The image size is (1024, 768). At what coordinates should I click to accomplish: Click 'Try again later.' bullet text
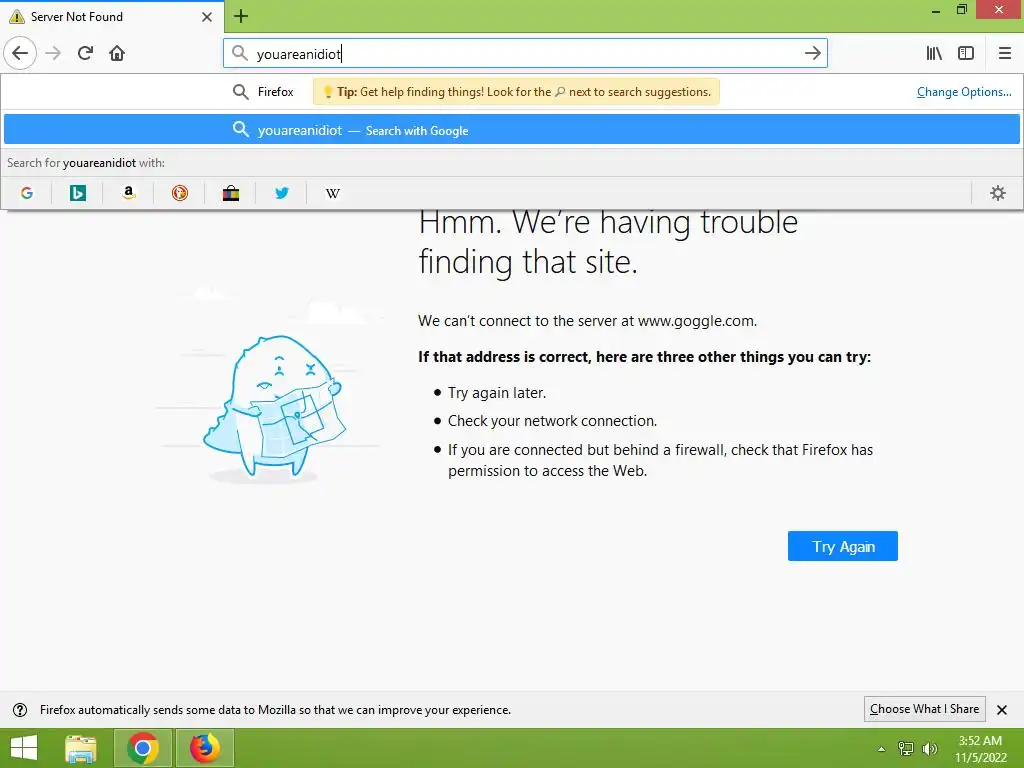(497, 392)
